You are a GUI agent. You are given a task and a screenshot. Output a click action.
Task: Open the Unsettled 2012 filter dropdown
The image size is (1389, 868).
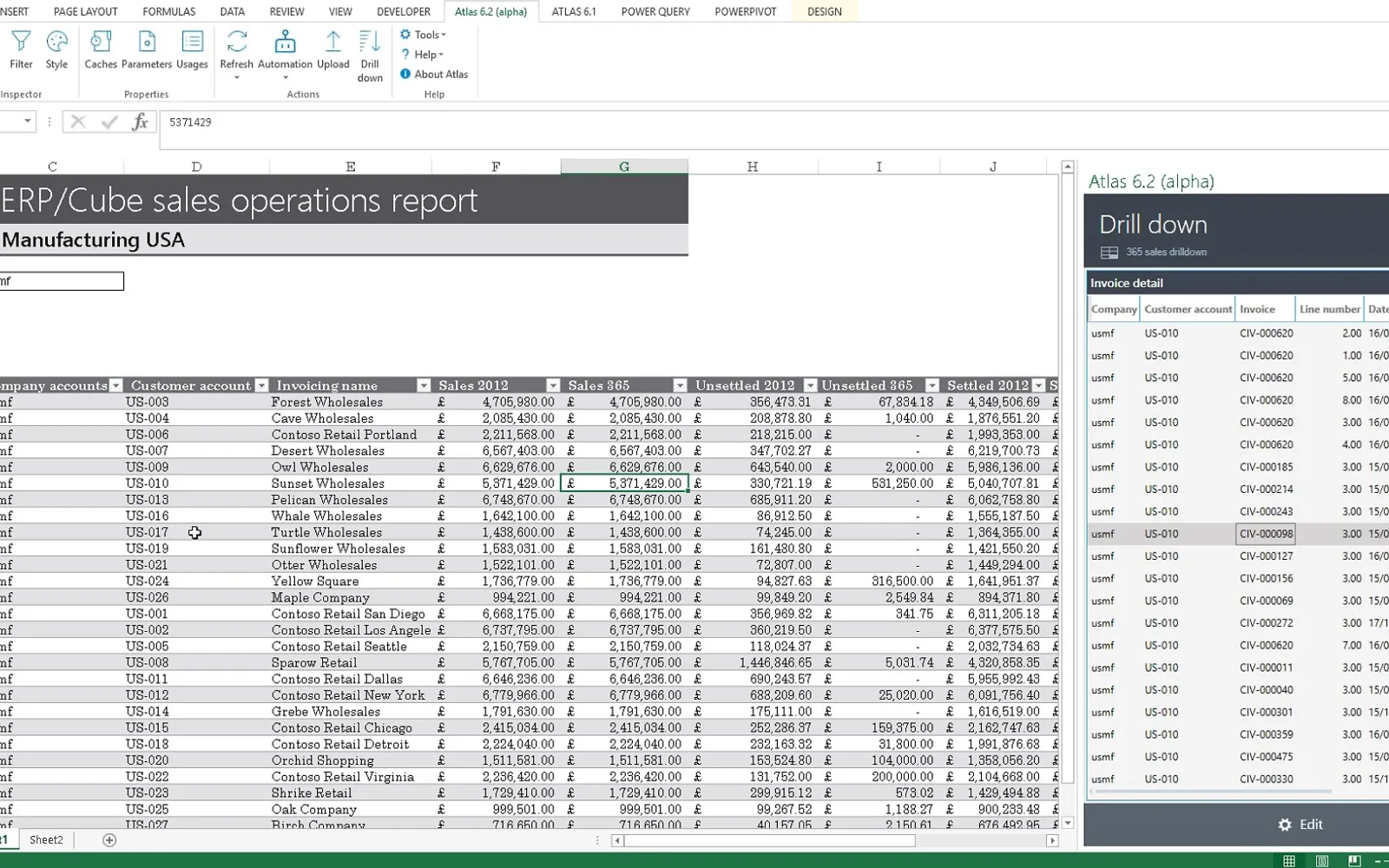pos(810,385)
